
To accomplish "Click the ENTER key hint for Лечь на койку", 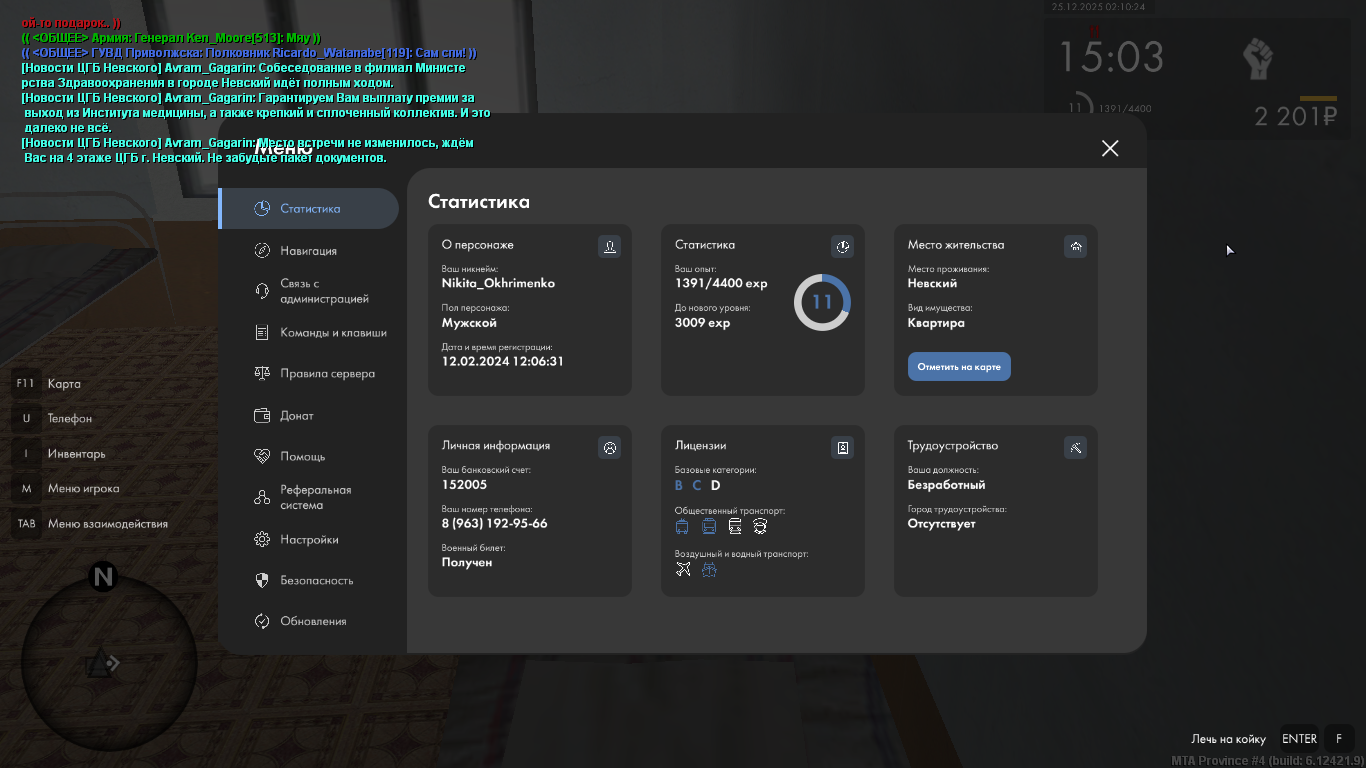I will click(1300, 739).
